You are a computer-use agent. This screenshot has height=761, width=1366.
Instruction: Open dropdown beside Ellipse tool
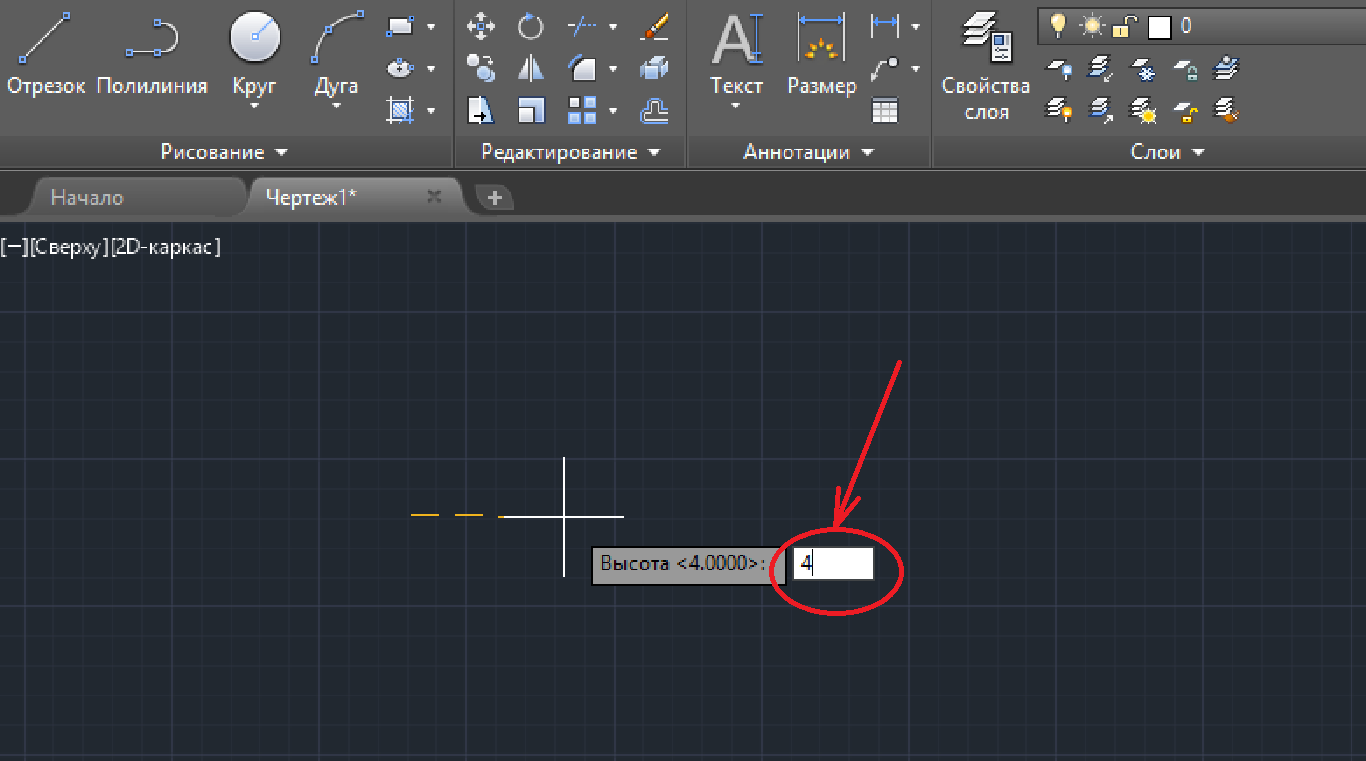430,68
